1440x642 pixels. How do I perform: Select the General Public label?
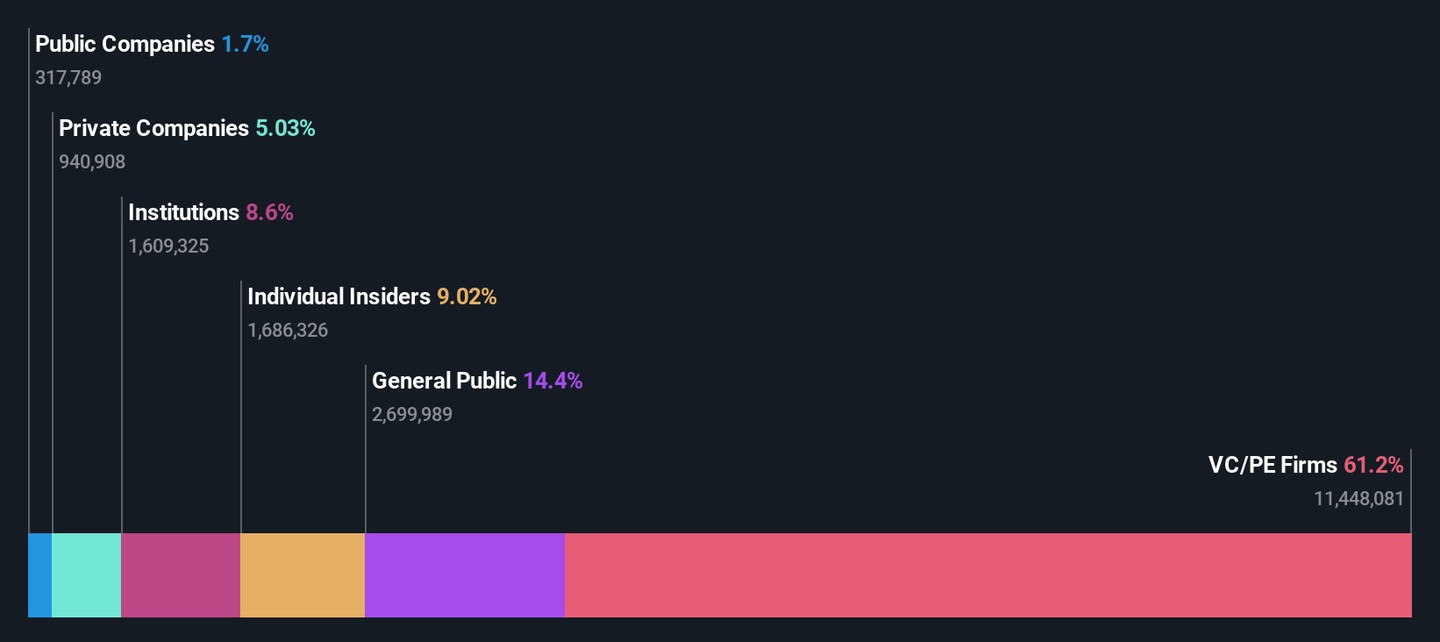[x=444, y=380]
